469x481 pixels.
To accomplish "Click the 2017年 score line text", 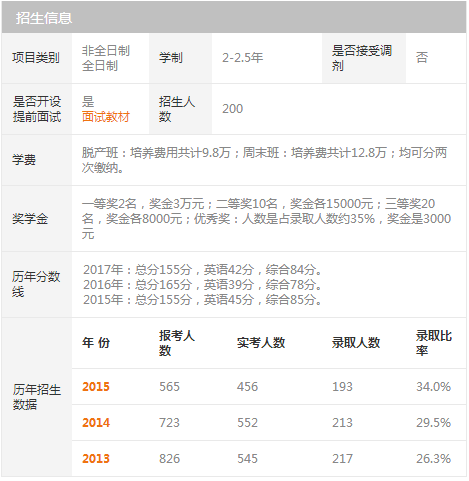I will tap(203, 269).
